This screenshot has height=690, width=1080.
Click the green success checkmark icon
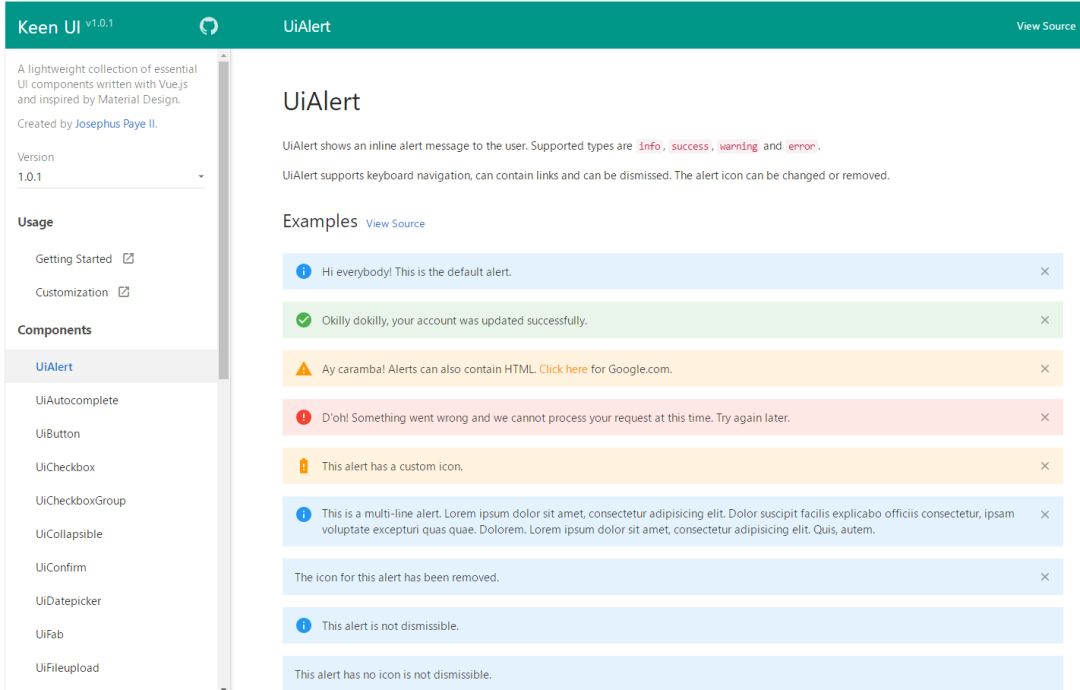click(303, 320)
